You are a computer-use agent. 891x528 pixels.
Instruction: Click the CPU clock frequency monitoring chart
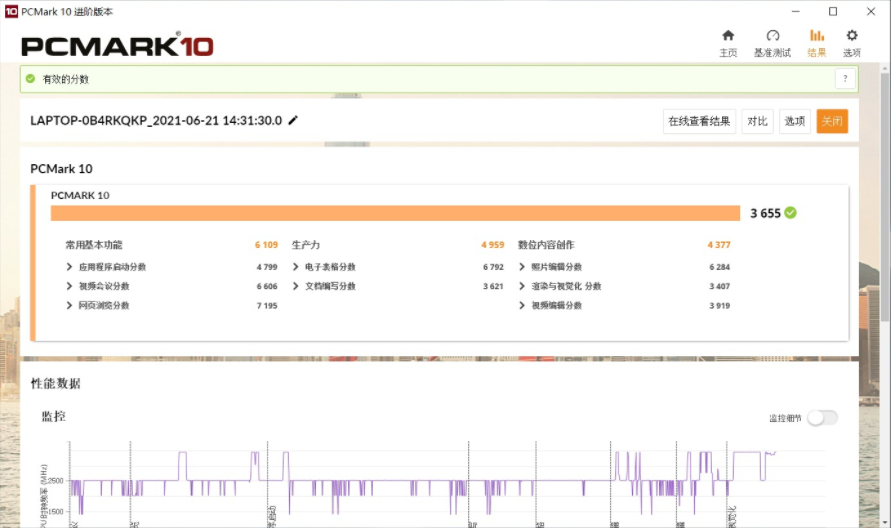coord(446,484)
